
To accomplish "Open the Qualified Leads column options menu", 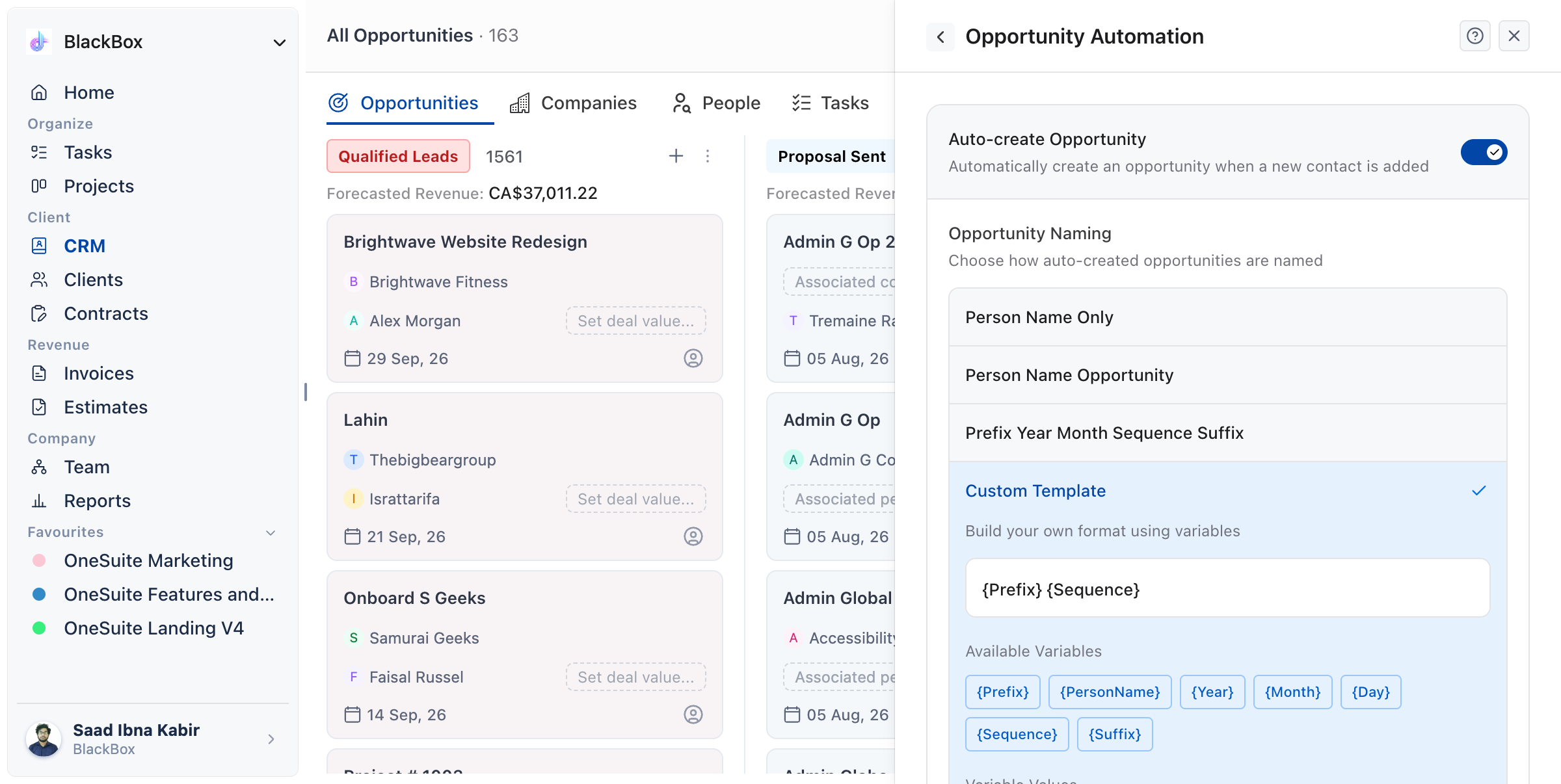I will [x=708, y=156].
